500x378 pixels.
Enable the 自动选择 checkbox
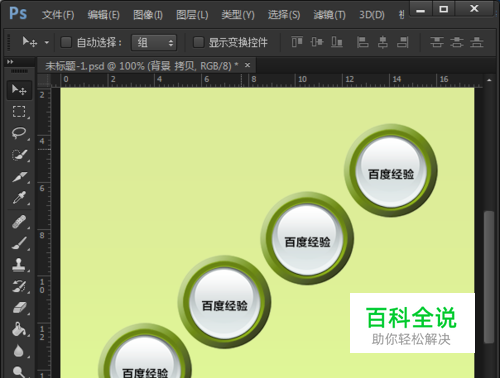66,42
